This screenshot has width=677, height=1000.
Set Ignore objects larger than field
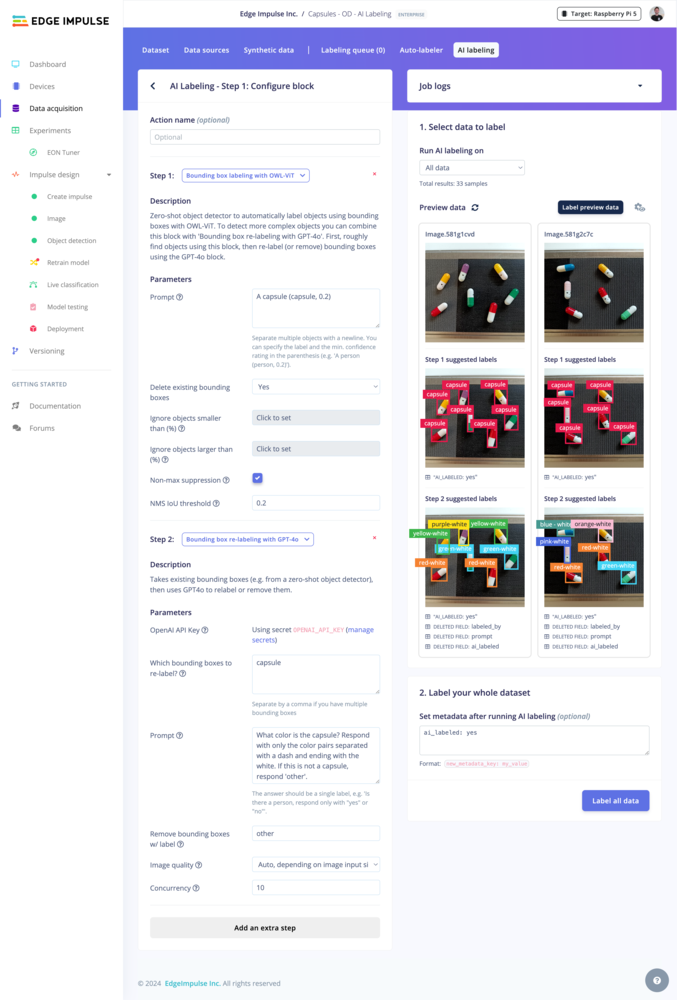pos(316,449)
